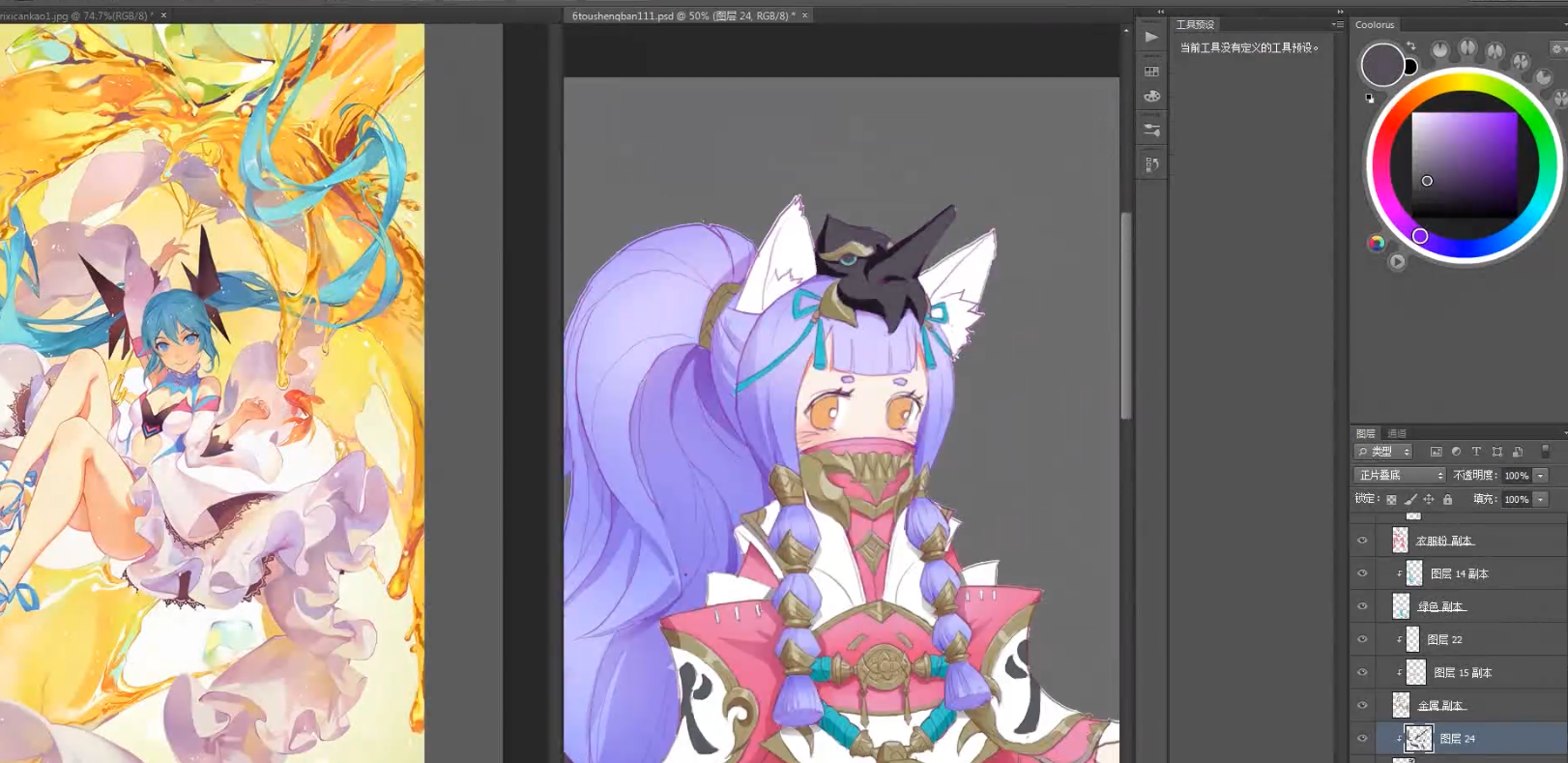The height and width of the screenshot is (763, 1568).
Task: Hide the 图层 15 副本 layer
Action: (1362, 672)
